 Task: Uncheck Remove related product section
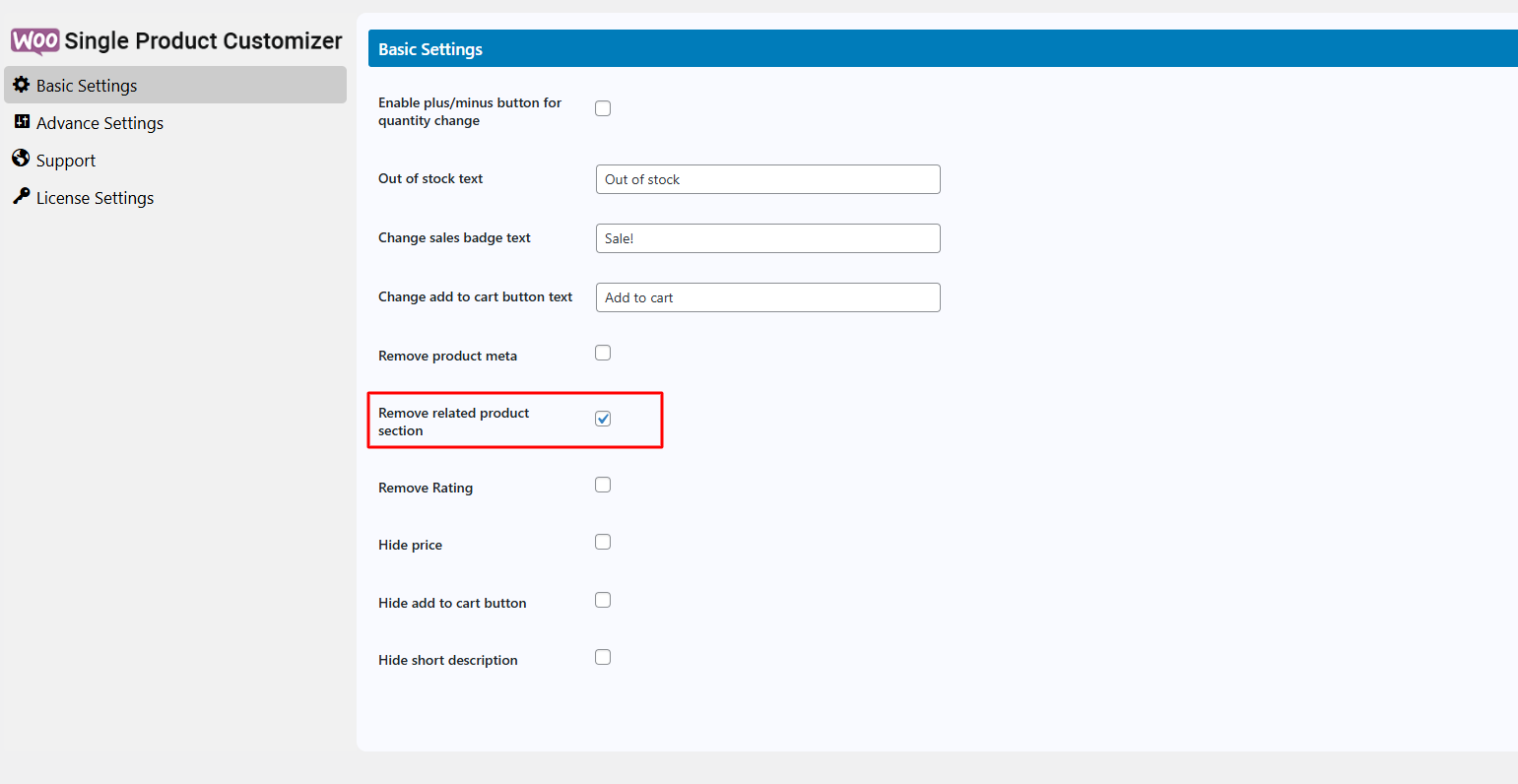click(x=603, y=419)
